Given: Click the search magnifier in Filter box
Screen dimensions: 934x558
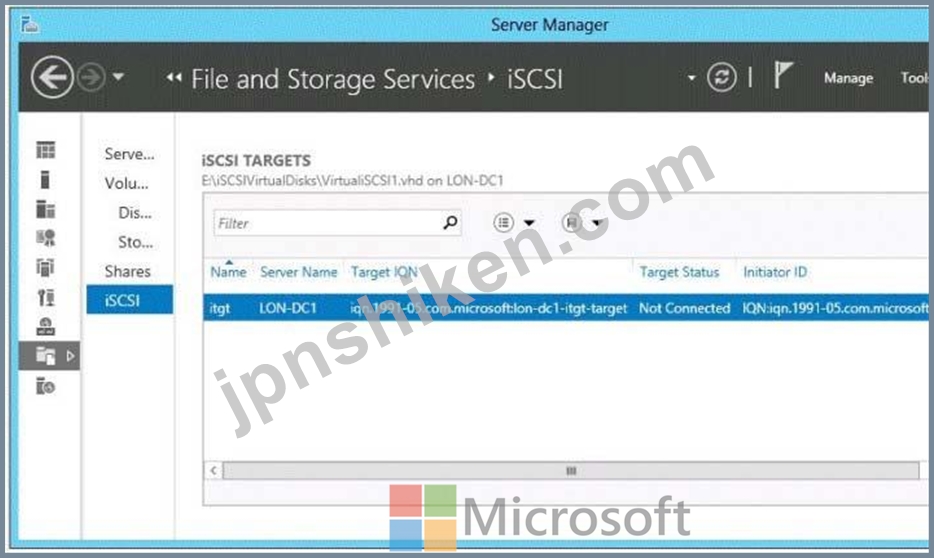Looking at the screenshot, I should [x=450, y=223].
